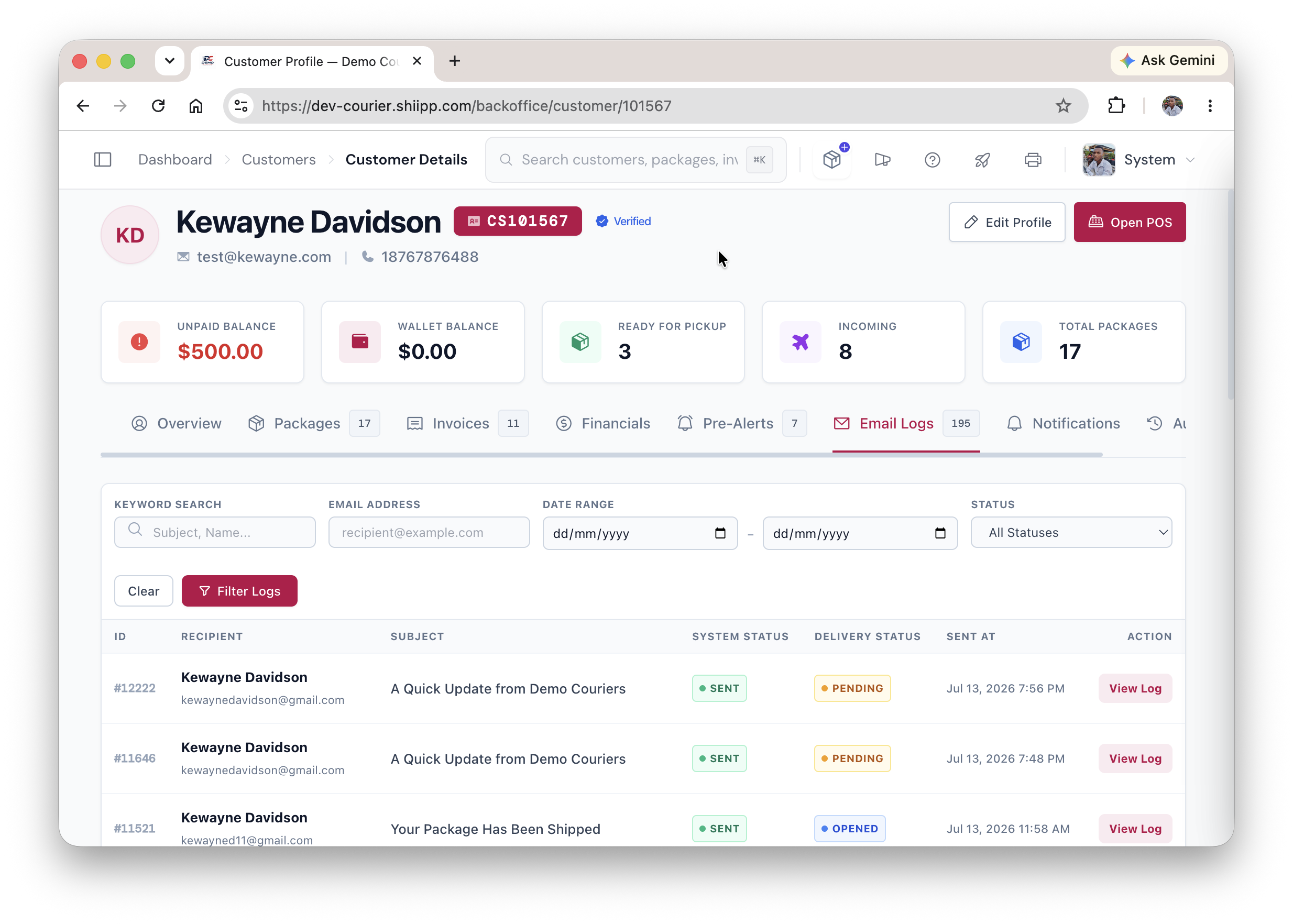Open the browser extensions puzzle icon
Viewport: 1293px width, 924px height.
tap(1116, 106)
